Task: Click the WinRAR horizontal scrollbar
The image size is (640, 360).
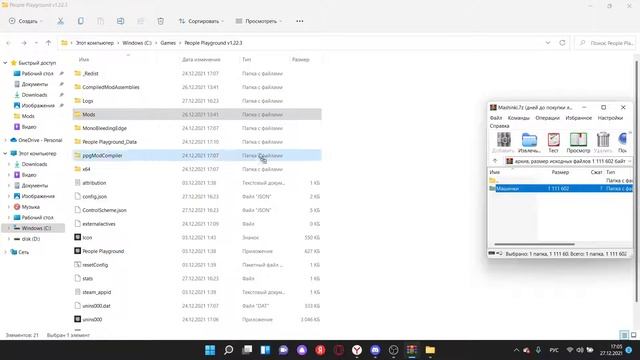Action: [534, 244]
